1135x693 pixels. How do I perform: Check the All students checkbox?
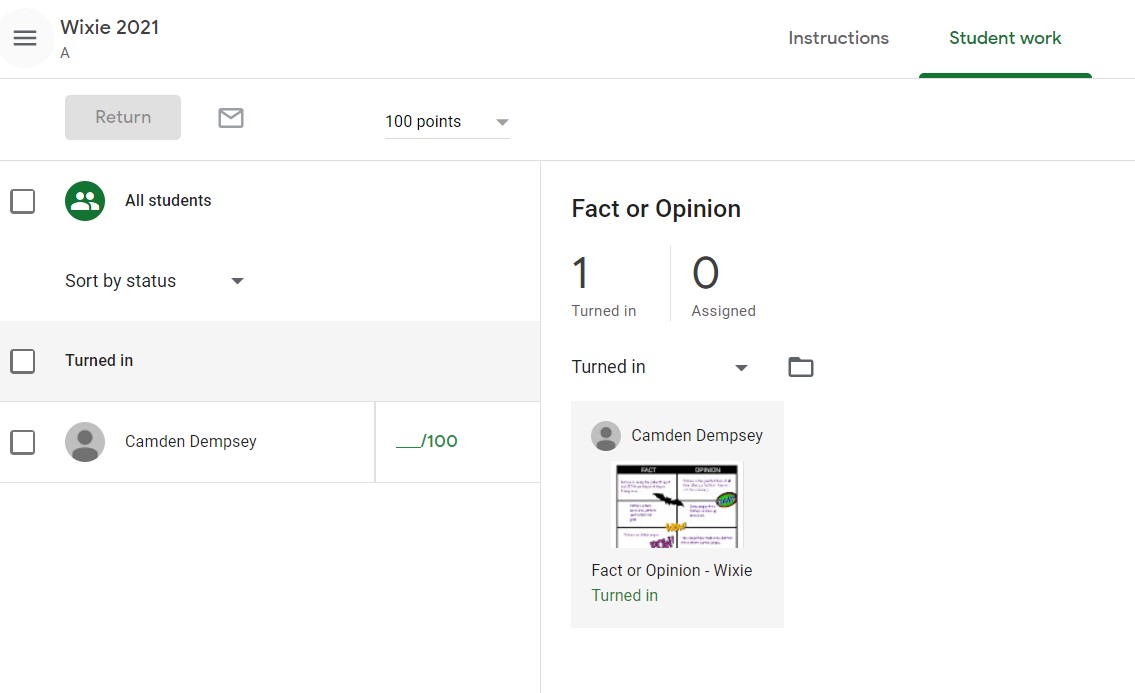pos(22,201)
